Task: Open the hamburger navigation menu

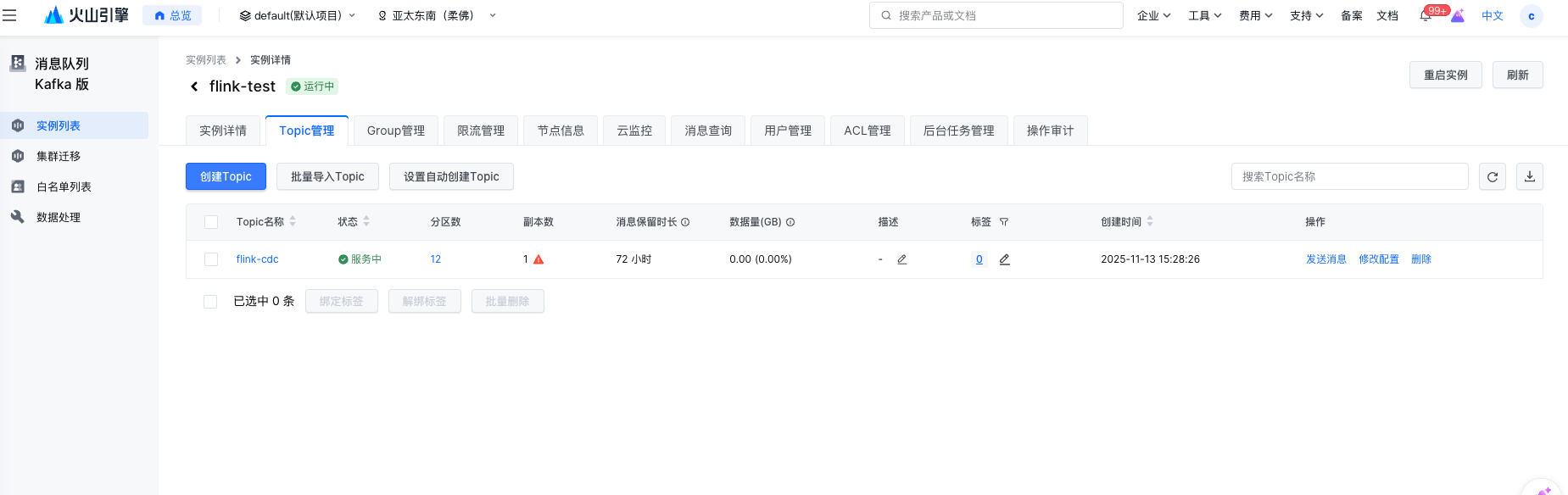Action: pos(9,15)
